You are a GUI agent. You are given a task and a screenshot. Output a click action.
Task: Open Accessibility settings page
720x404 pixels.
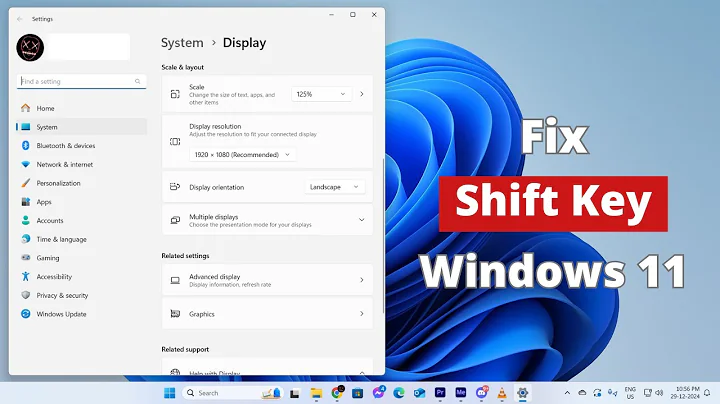81,277
